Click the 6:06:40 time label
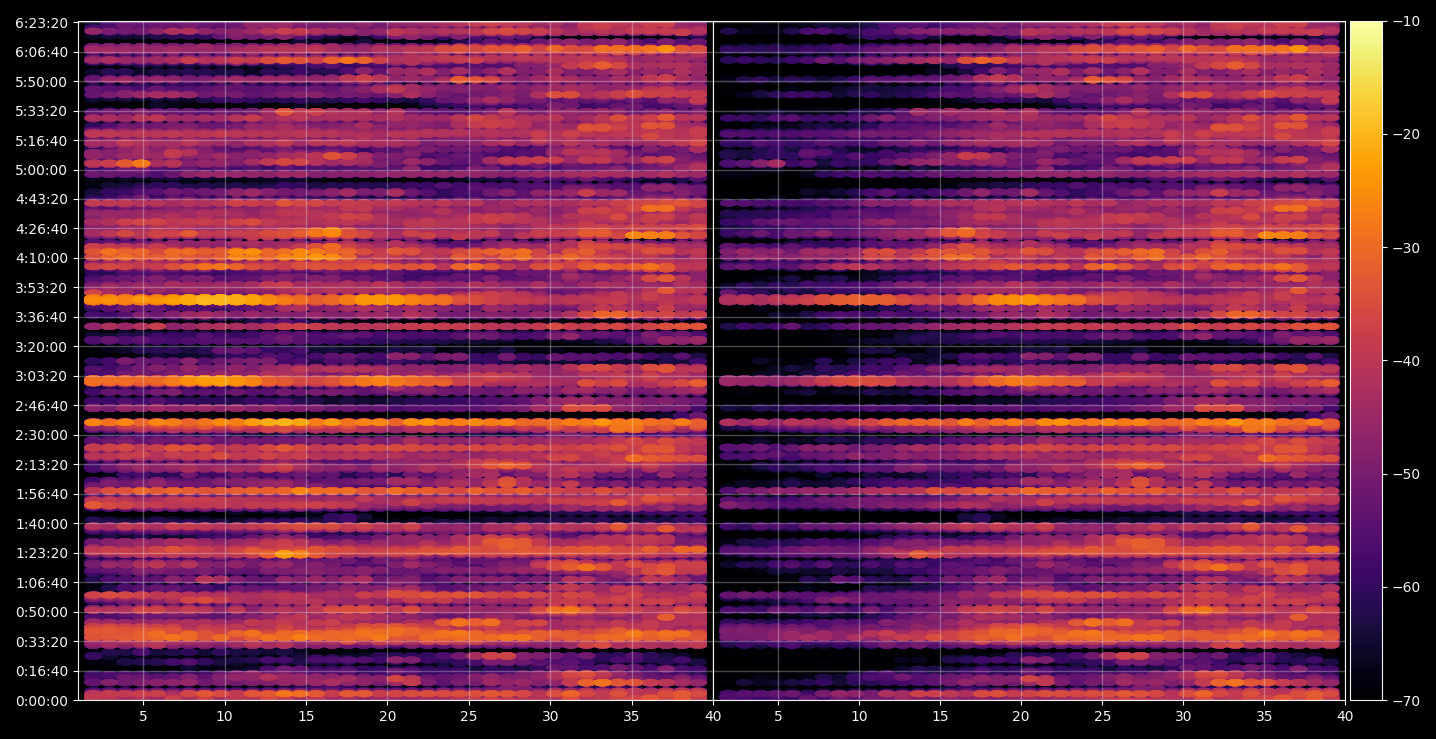1436x739 pixels. [42, 52]
